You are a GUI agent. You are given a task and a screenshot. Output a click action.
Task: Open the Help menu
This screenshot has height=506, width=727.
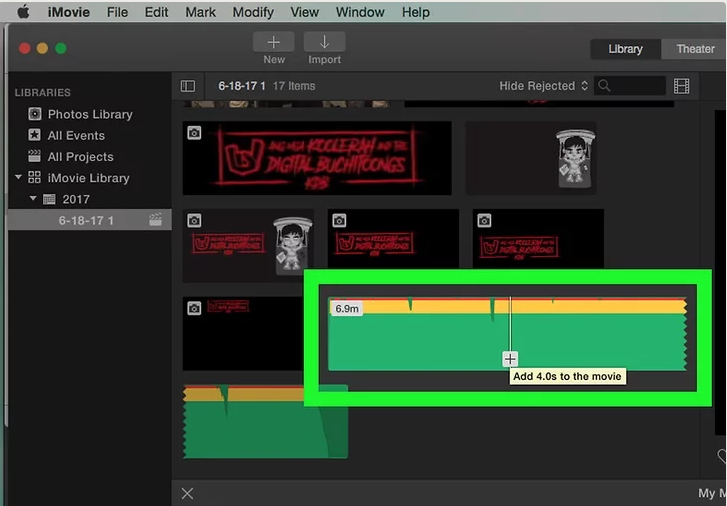pos(415,12)
